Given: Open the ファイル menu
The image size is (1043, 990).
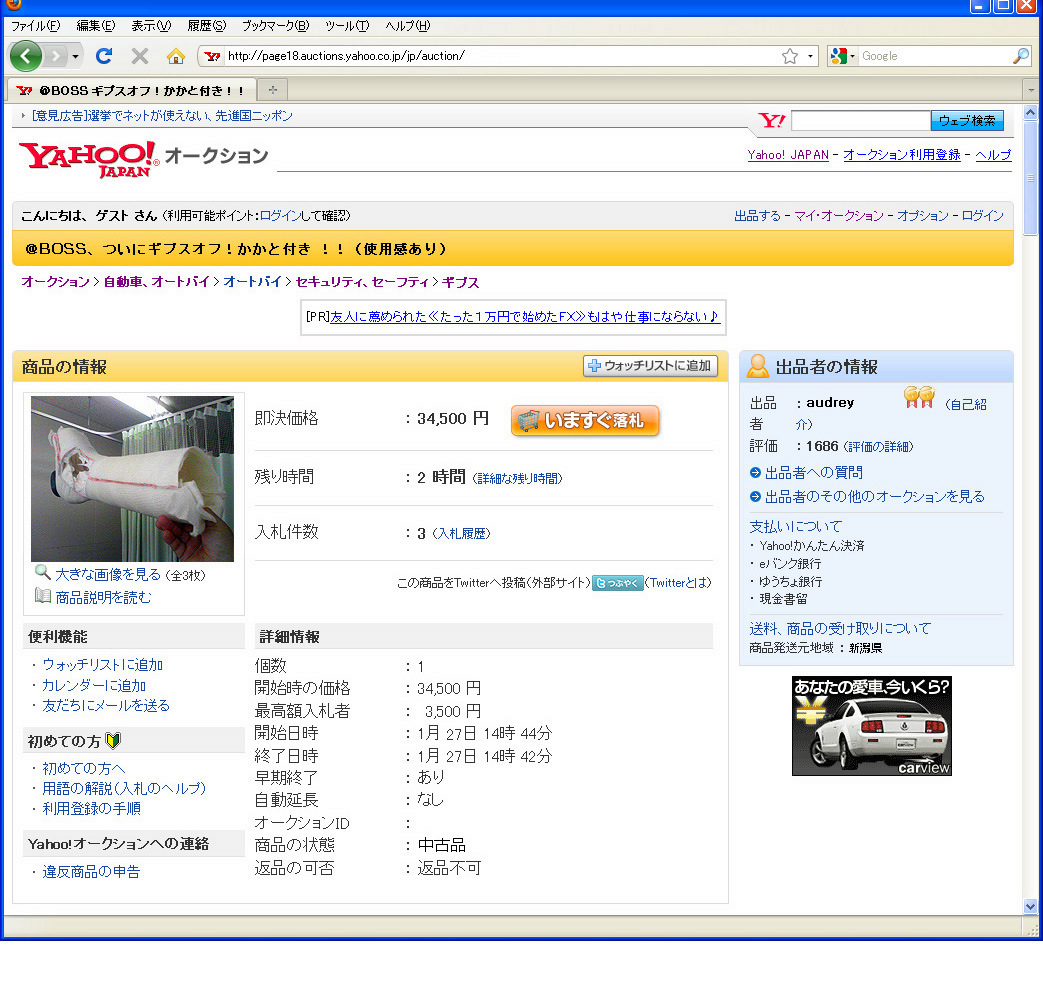Looking at the screenshot, I should coord(35,26).
